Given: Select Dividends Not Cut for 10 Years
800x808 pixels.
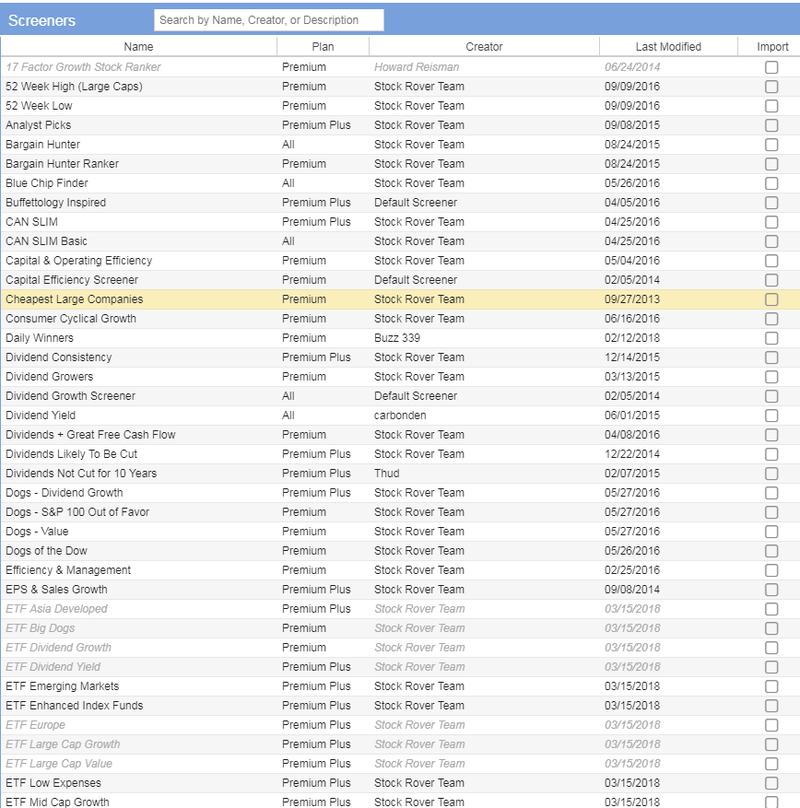Looking at the screenshot, I should pyautogui.click(x=81, y=473).
